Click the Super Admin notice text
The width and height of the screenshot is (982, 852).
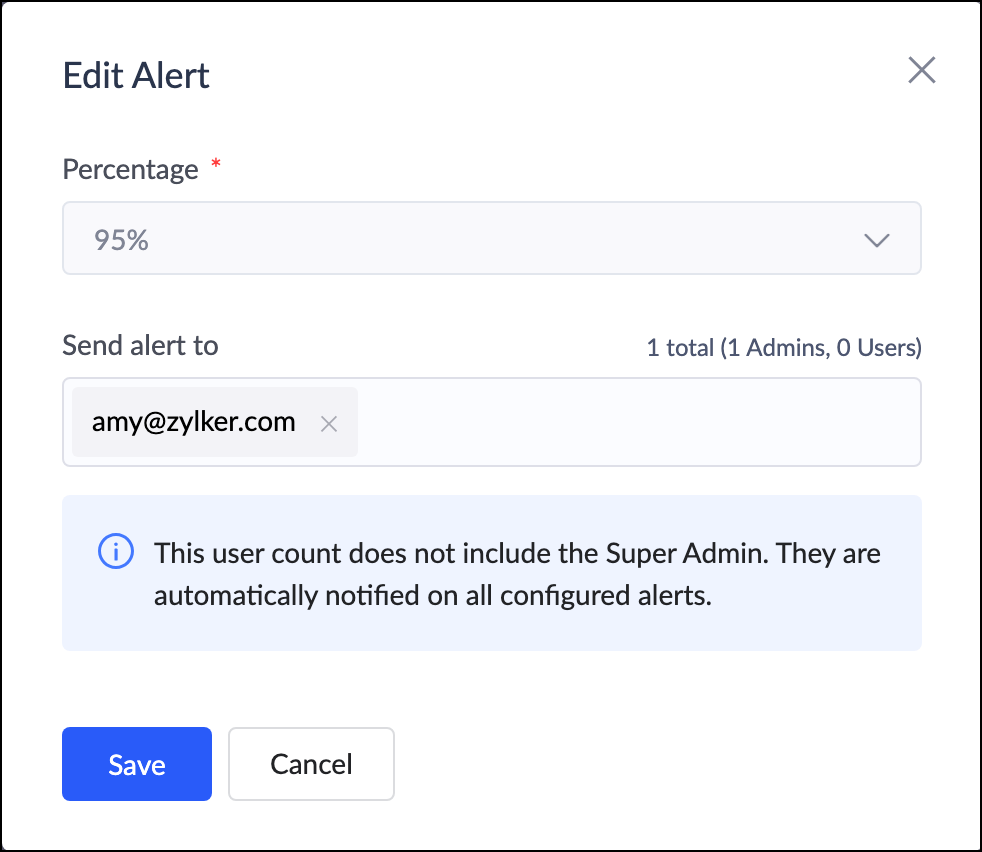click(x=516, y=553)
